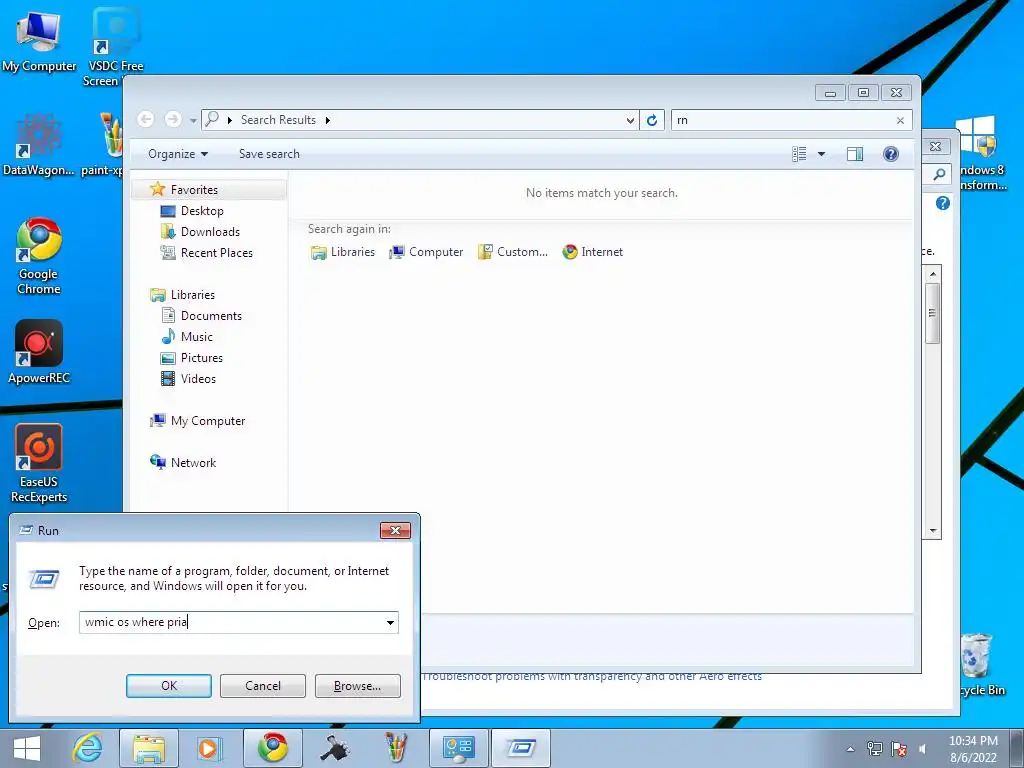Switch to Run dialog taskbar button
This screenshot has height=768, width=1024.
[520, 748]
